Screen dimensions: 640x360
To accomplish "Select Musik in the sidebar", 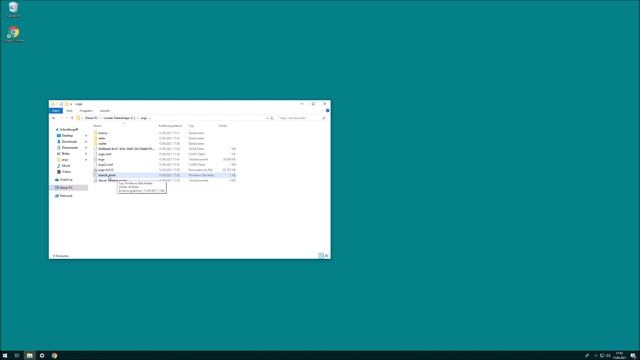I will point(66,166).
